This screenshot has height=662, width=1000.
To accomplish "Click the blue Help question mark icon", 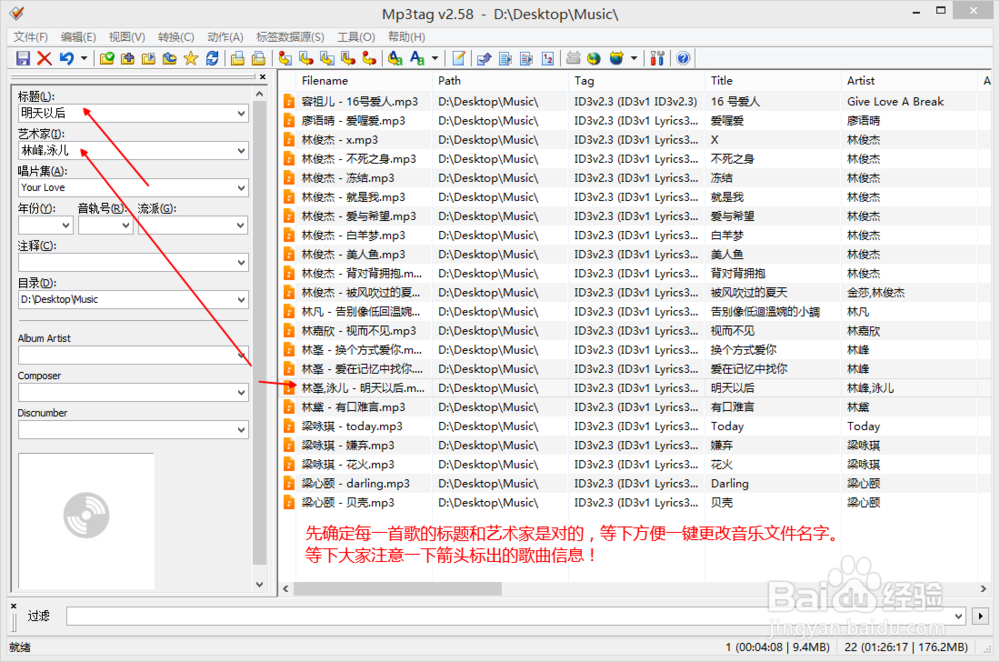I will 683,59.
